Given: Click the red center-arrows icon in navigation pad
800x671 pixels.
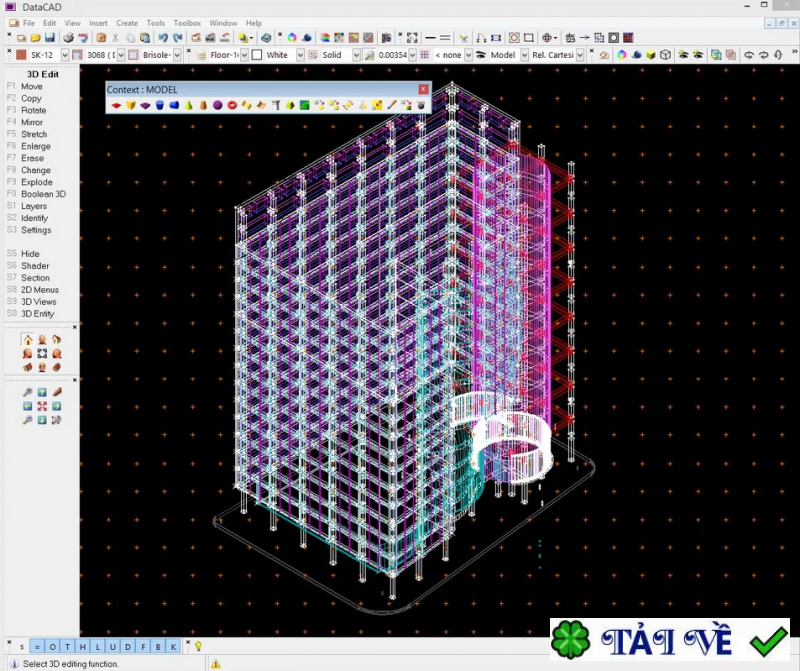Looking at the screenshot, I should 42,406.
